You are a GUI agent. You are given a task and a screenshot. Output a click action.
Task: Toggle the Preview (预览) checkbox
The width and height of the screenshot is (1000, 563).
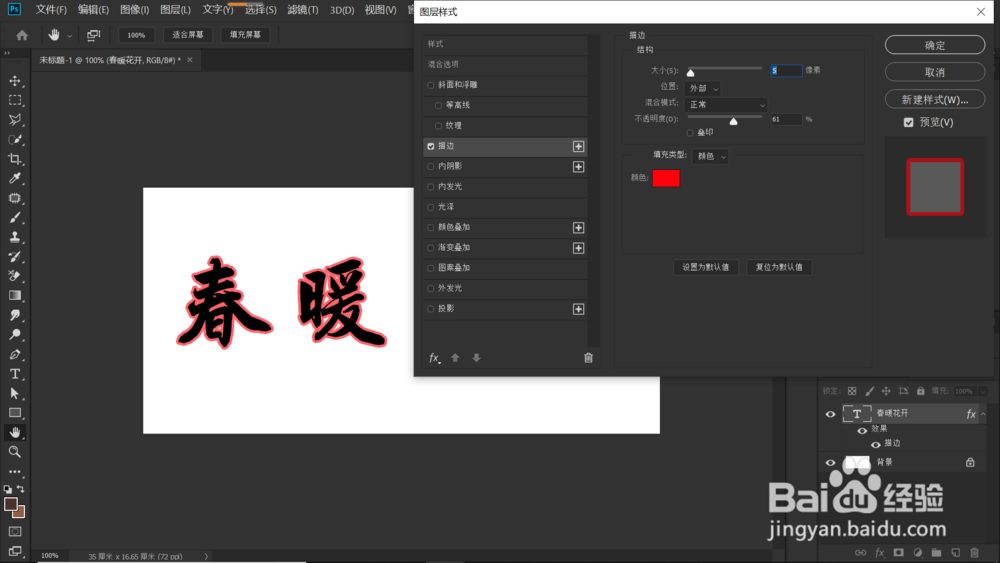(x=909, y=122)
